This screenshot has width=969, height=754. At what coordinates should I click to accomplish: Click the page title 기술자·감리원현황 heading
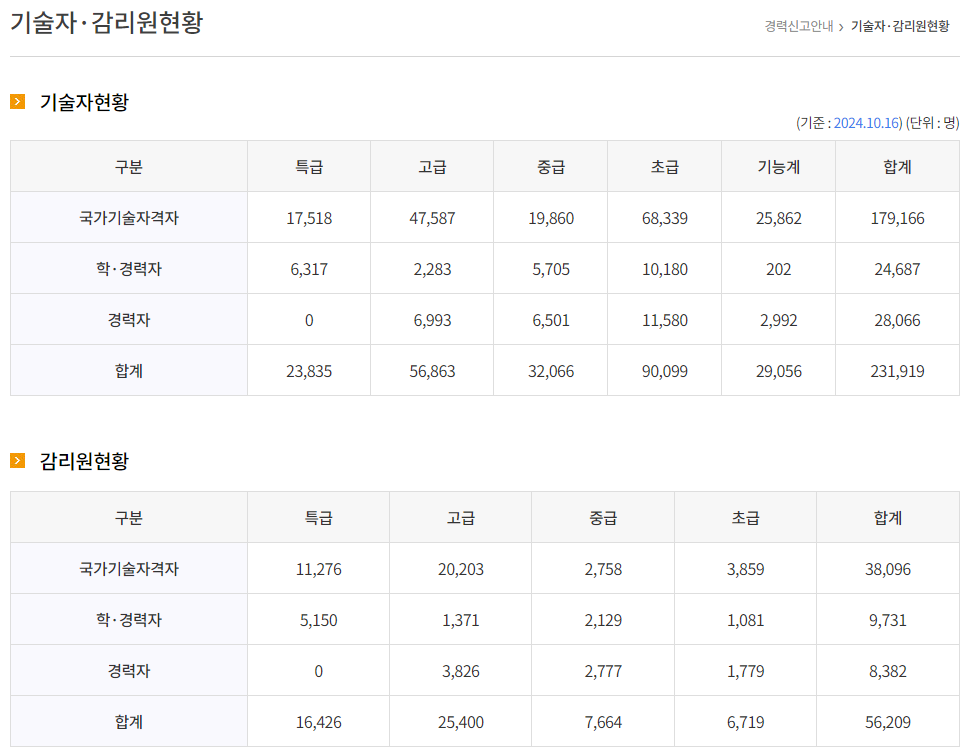[x=106, y=22]
